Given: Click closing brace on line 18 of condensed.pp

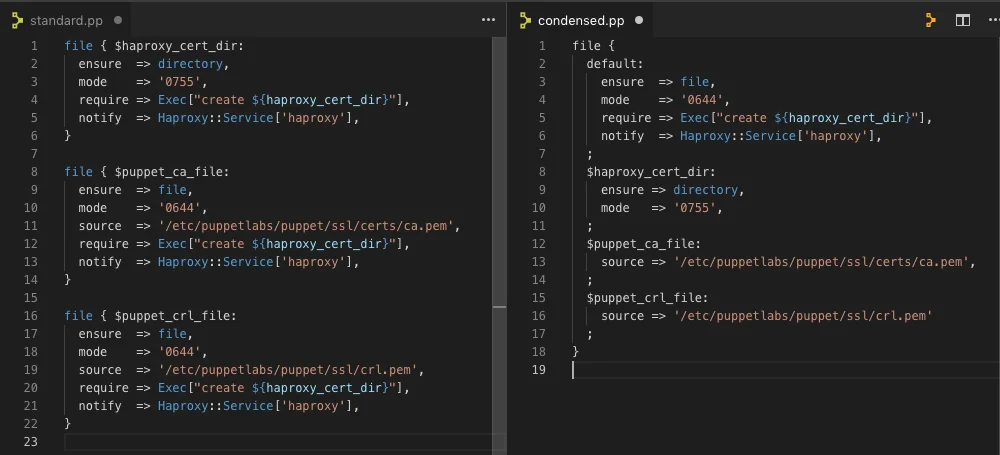Looking at the screenshot, I should point(576,352).
